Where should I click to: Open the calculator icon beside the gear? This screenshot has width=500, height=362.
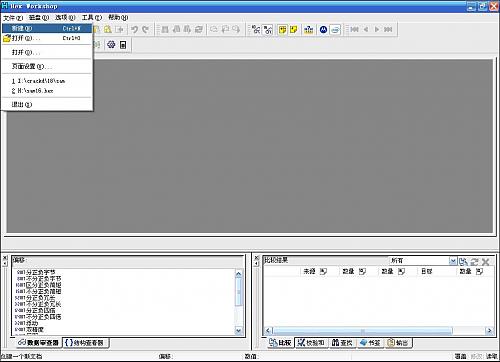point(123,45)
